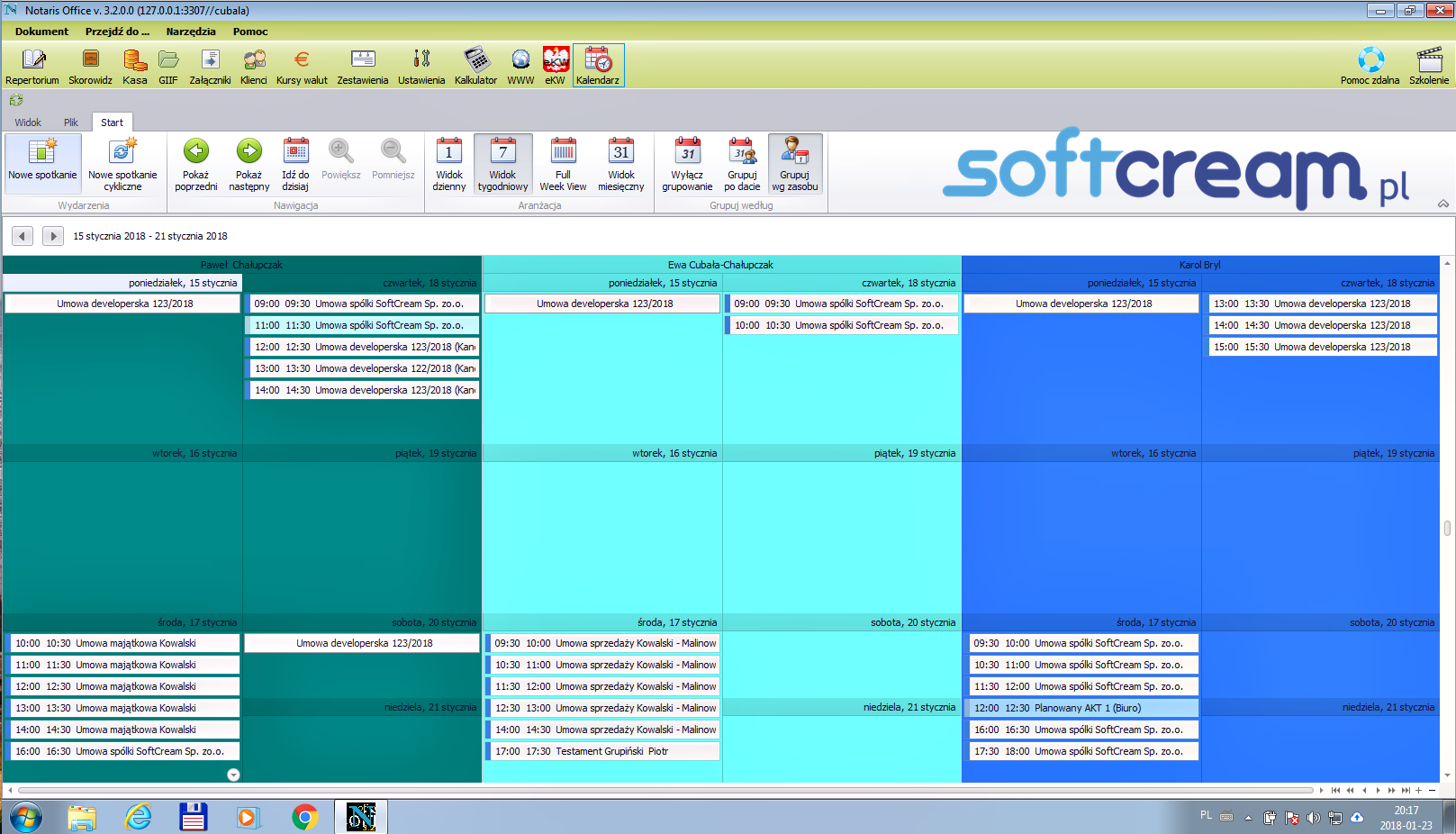Toggle Grupuj po dacie grouping
The height and width of the screenshot is (834, 1456).
tap(742, 164)
